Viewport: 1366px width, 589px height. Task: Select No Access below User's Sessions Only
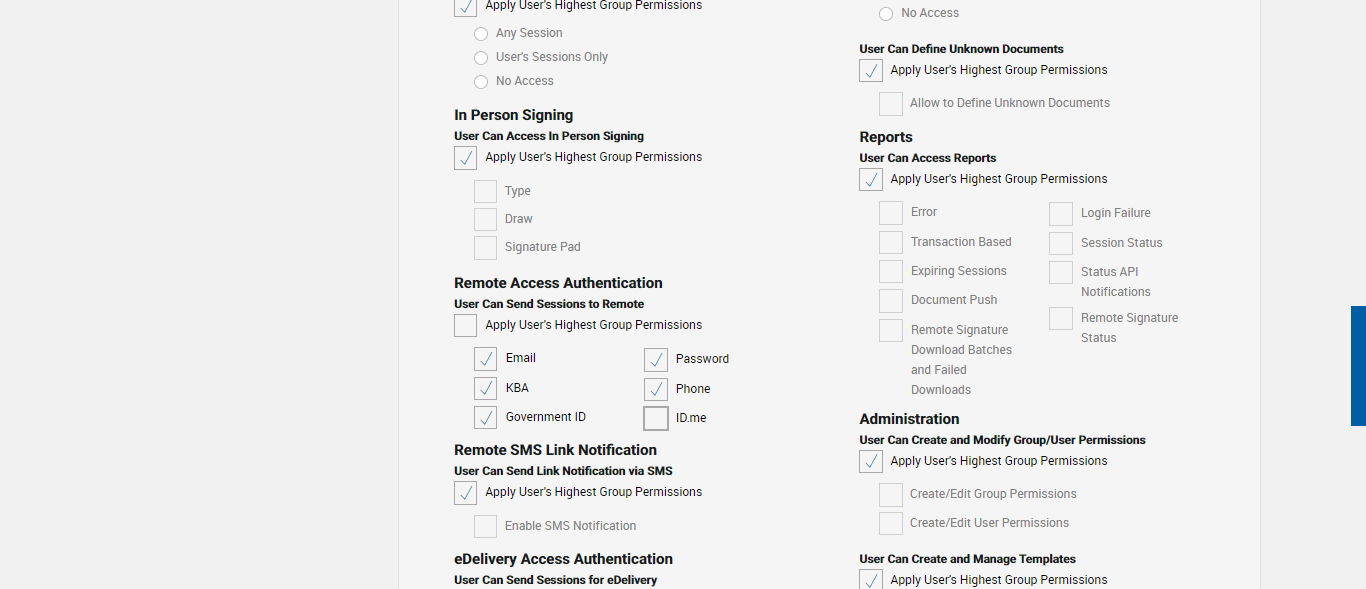481,82
